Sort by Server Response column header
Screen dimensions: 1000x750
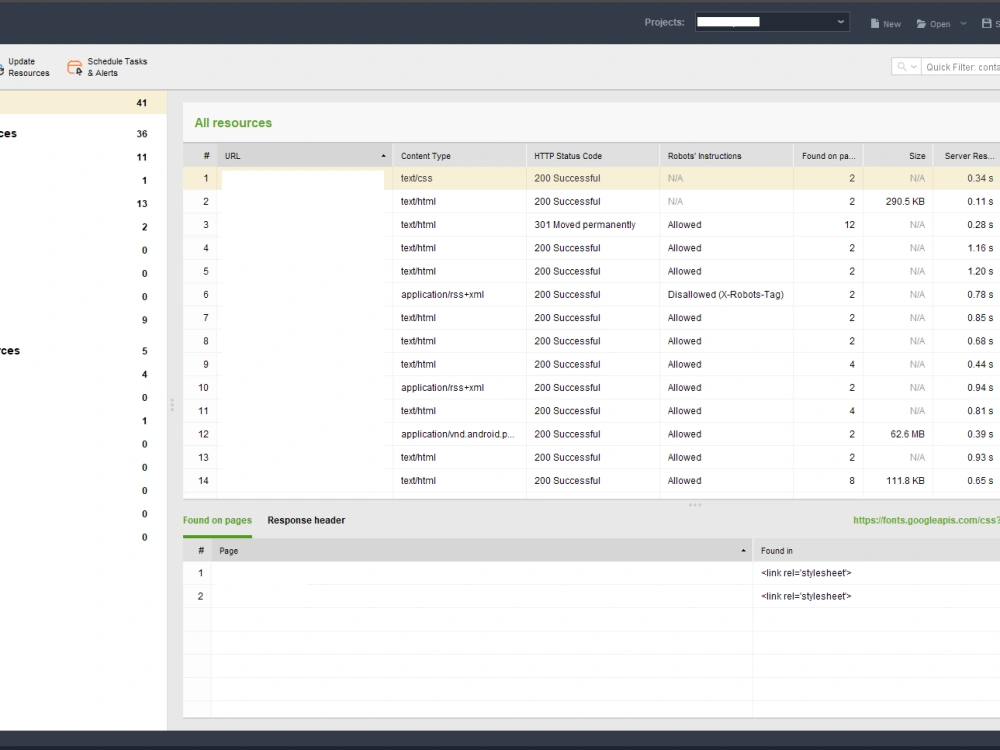tap(966, 156)
